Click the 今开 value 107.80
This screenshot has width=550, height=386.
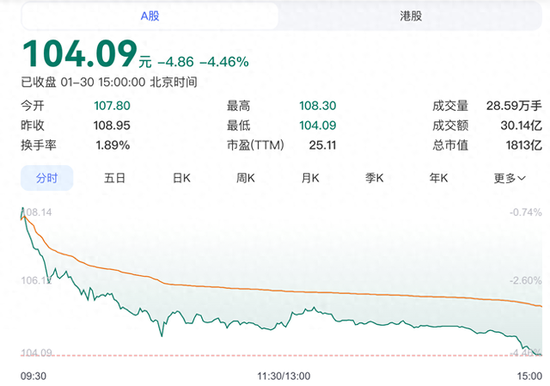click(x=112, y=106)
